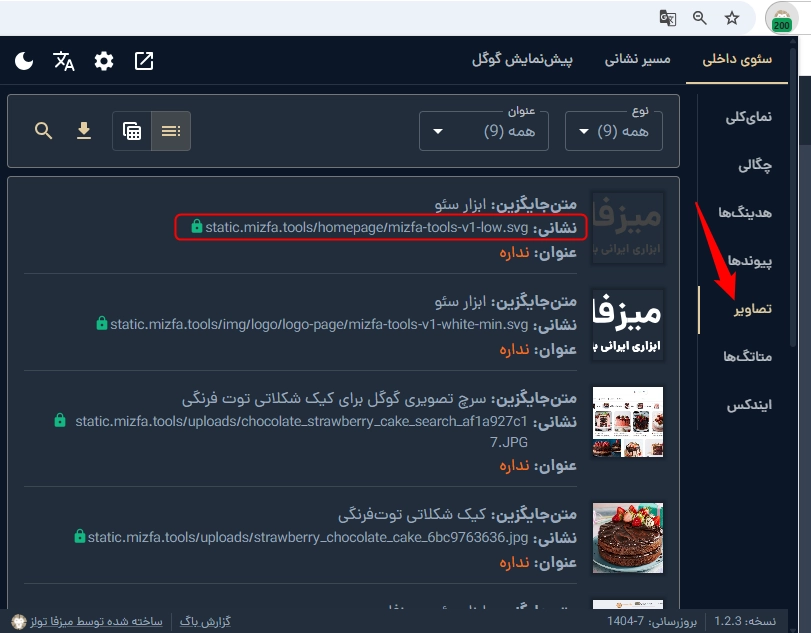This screenshot has width=811, height=633.
Task: Click the search magnifier in images panel
Action: pyautogui.click(x=43, y=131)
